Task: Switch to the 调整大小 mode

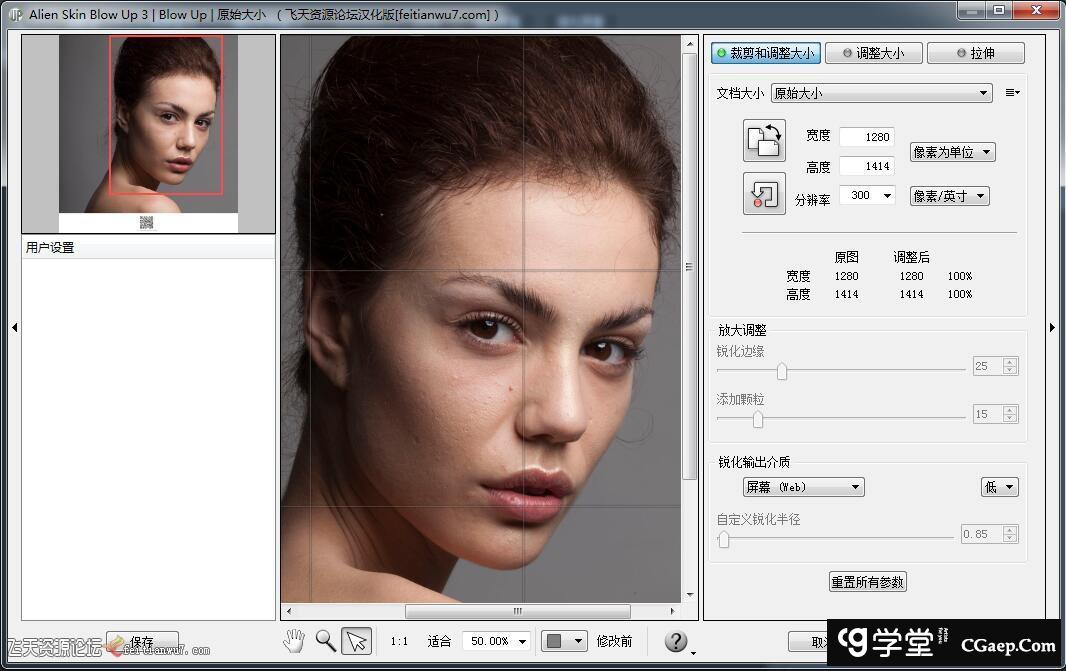Action: (872, 53)
